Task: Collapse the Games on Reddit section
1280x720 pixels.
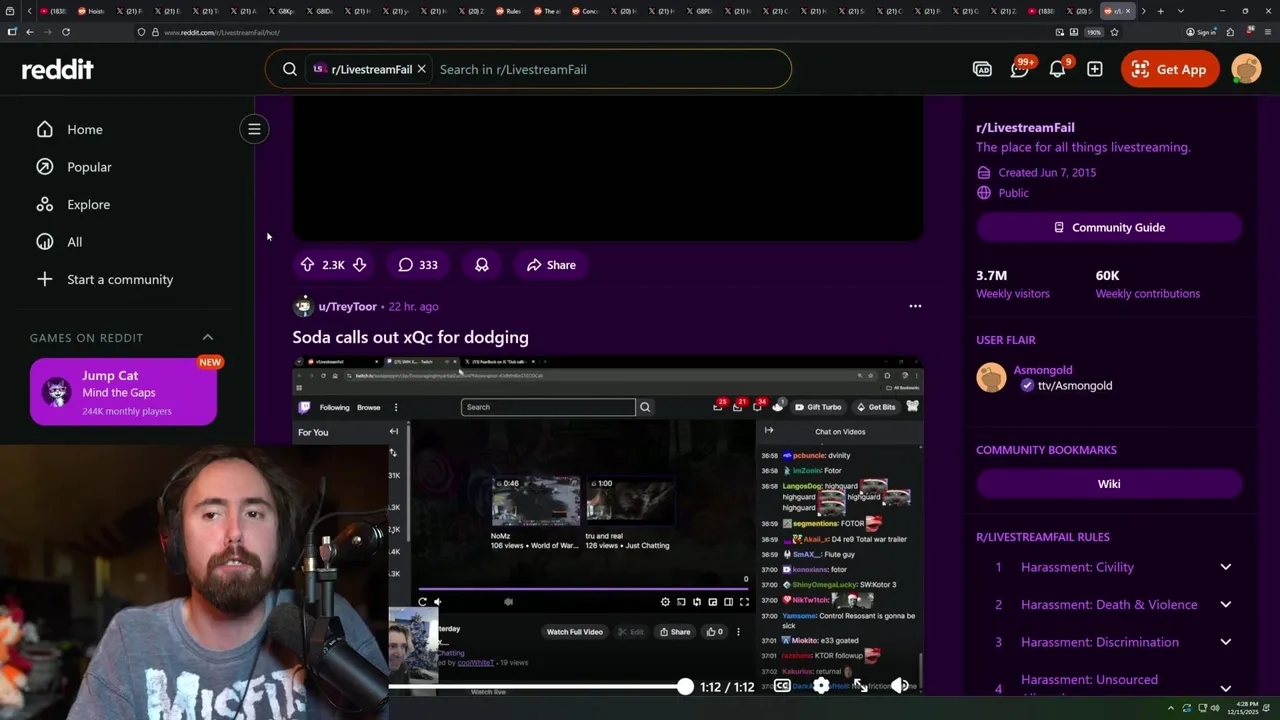Action: tap(208, 337)
